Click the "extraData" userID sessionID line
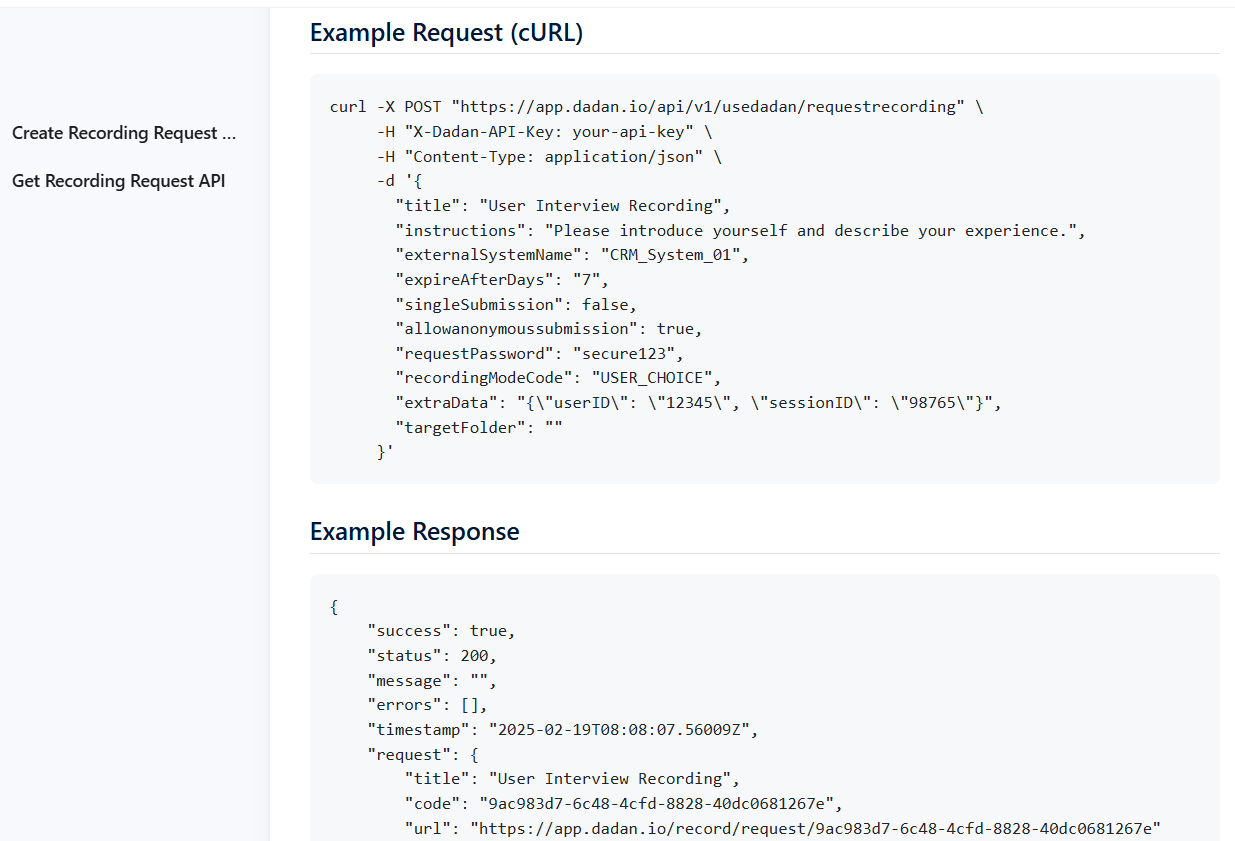1235x841 pixels. click(x=698, y=403)
